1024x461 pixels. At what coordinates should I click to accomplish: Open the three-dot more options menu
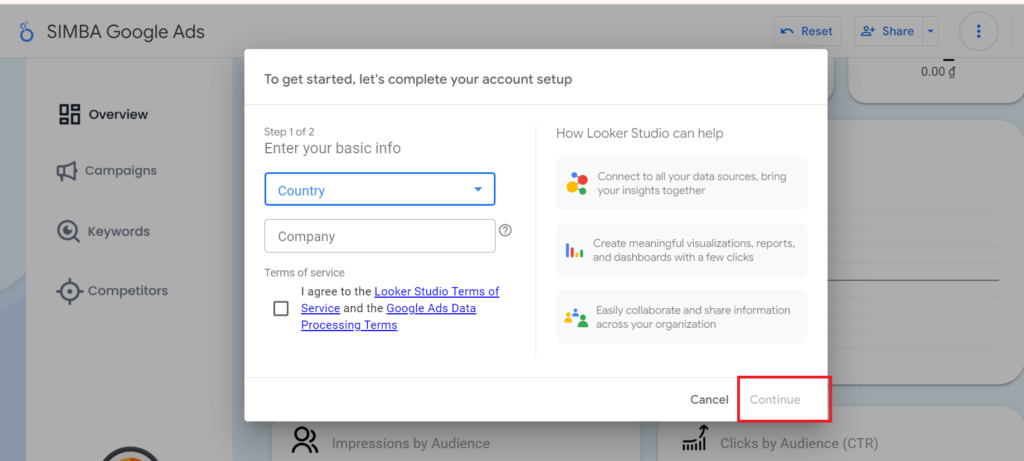coord(978,31)
